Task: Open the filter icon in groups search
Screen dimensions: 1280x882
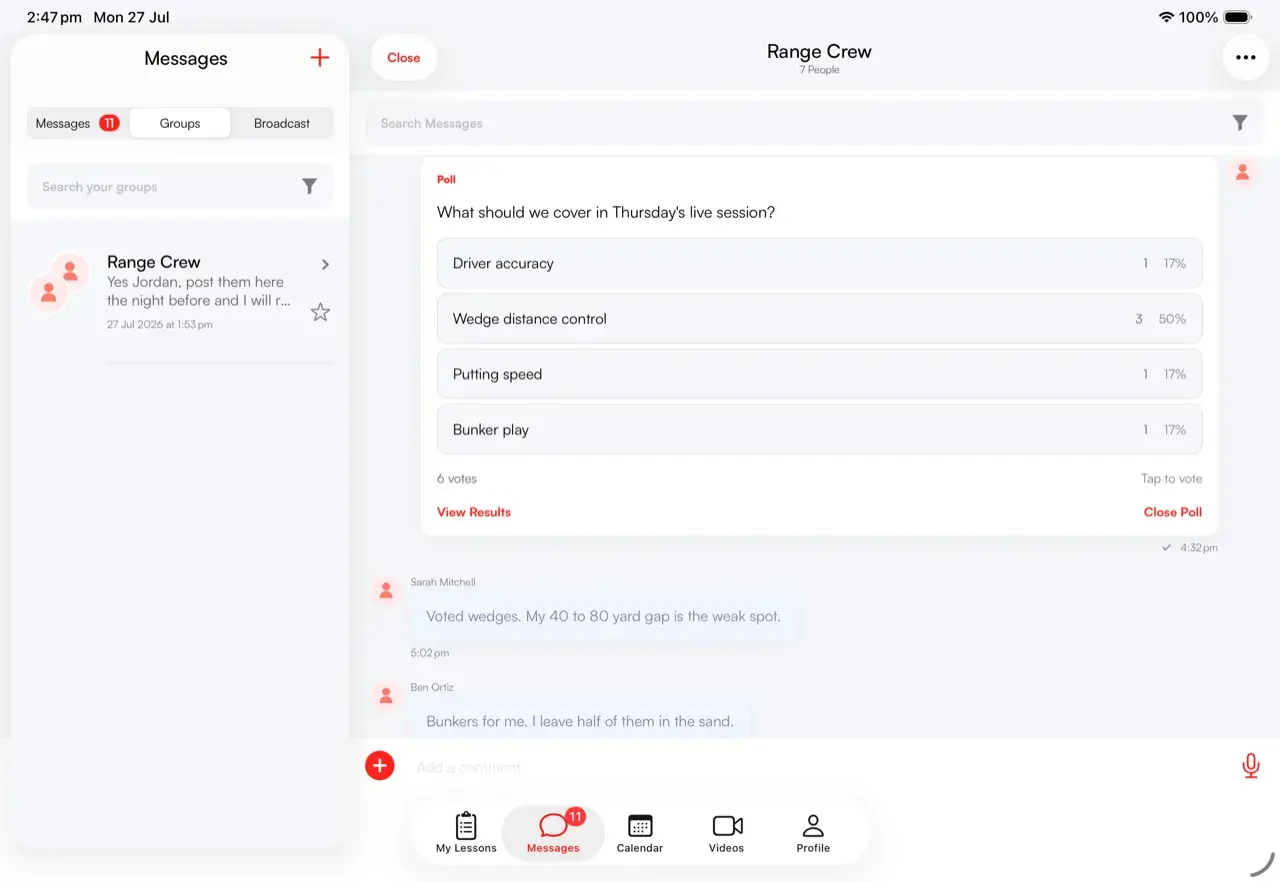Action: click(x=309, y=186)
